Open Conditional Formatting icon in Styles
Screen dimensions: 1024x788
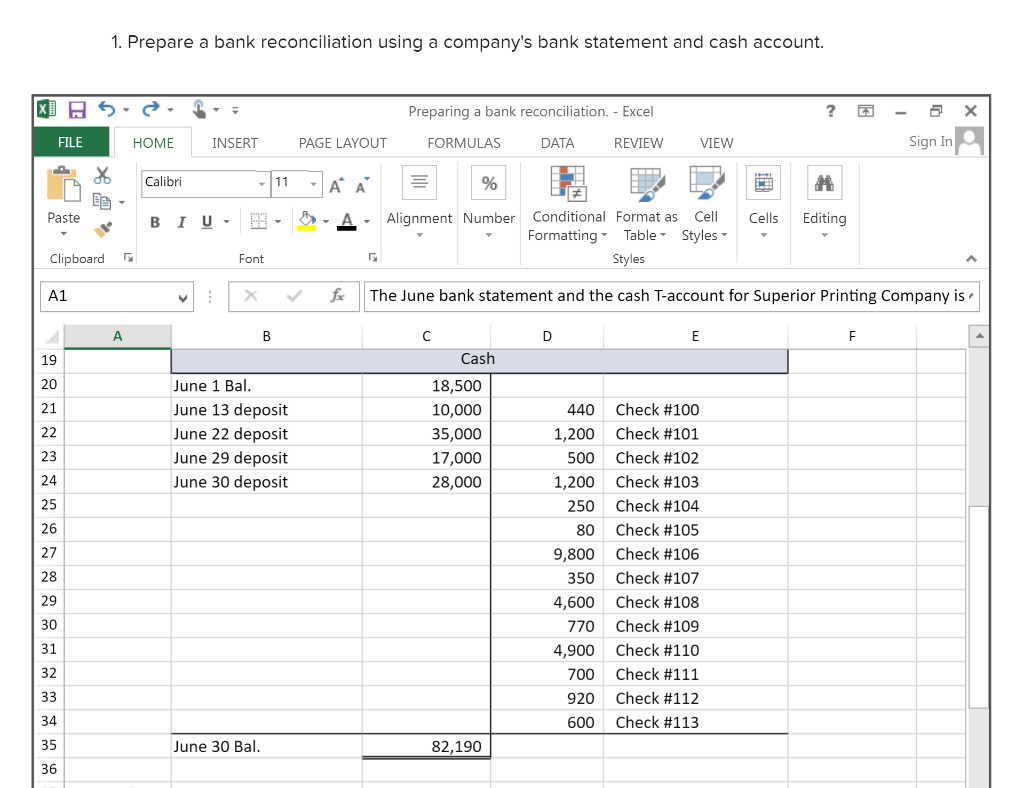point(568,185)
